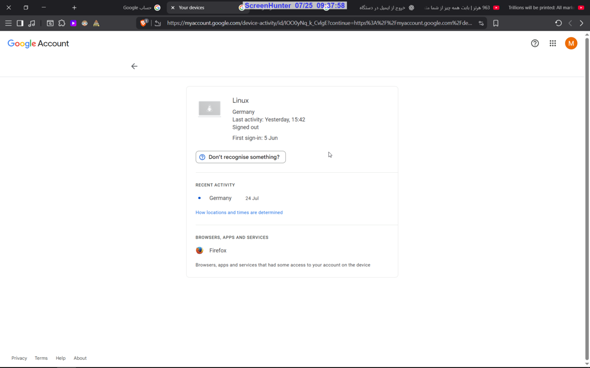Click the translate icon in address bar
This screenshot has width=590, height=368.
pyautogui.click(x=481, y=23)
